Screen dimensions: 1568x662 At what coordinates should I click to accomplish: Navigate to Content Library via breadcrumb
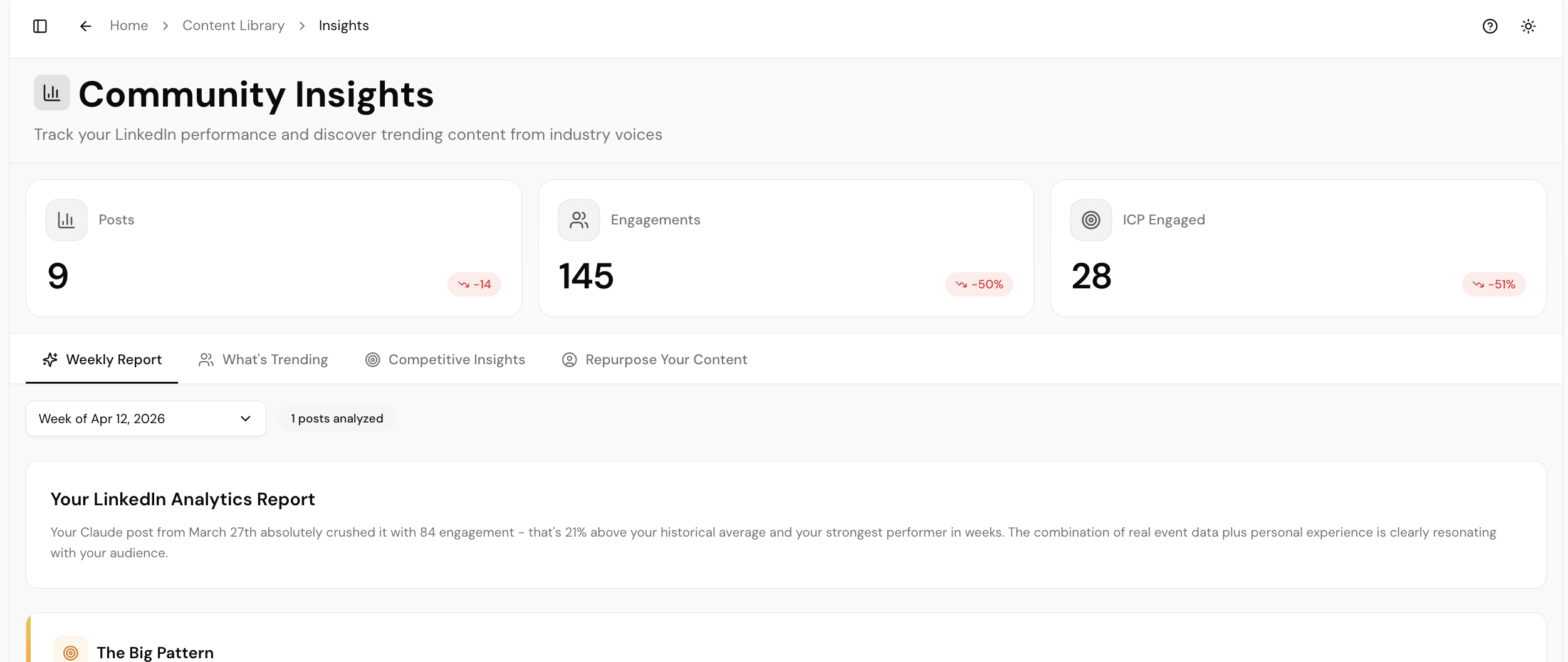[x=233, y=25]
